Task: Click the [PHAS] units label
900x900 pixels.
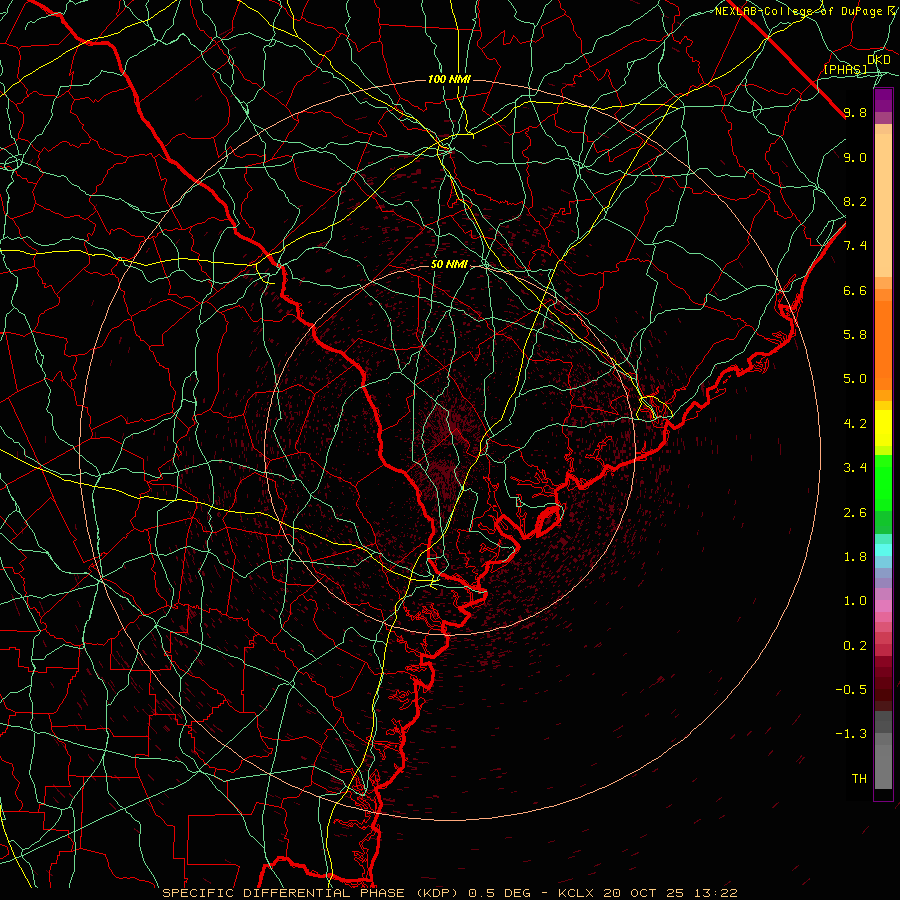Action: click(845, 69)
